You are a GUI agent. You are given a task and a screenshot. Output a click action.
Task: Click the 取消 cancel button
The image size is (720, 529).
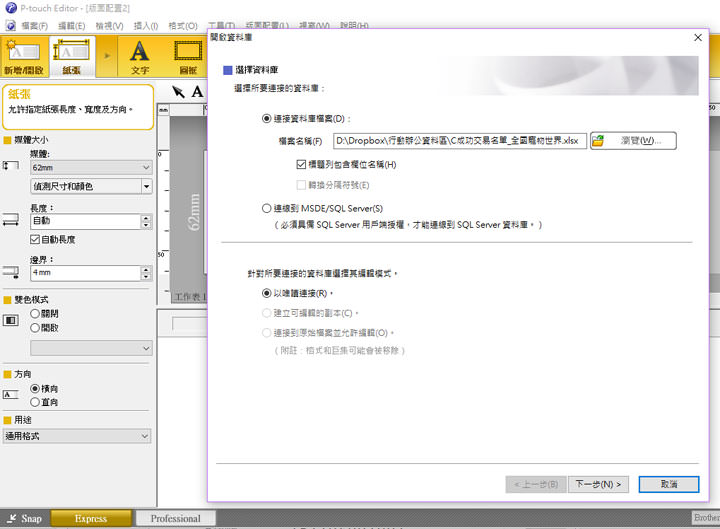[669, 484]
